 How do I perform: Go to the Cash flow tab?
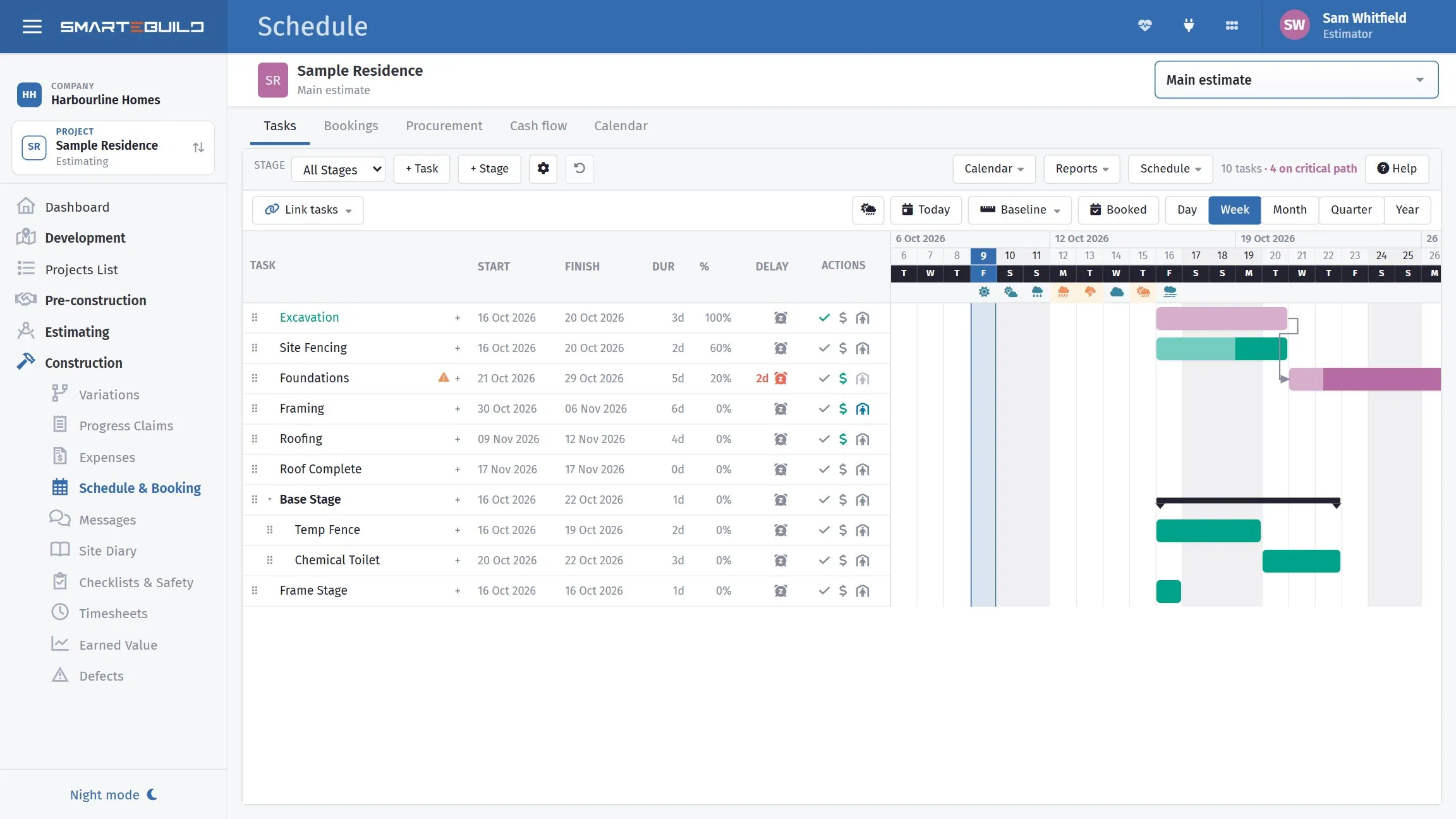[538, 126]
